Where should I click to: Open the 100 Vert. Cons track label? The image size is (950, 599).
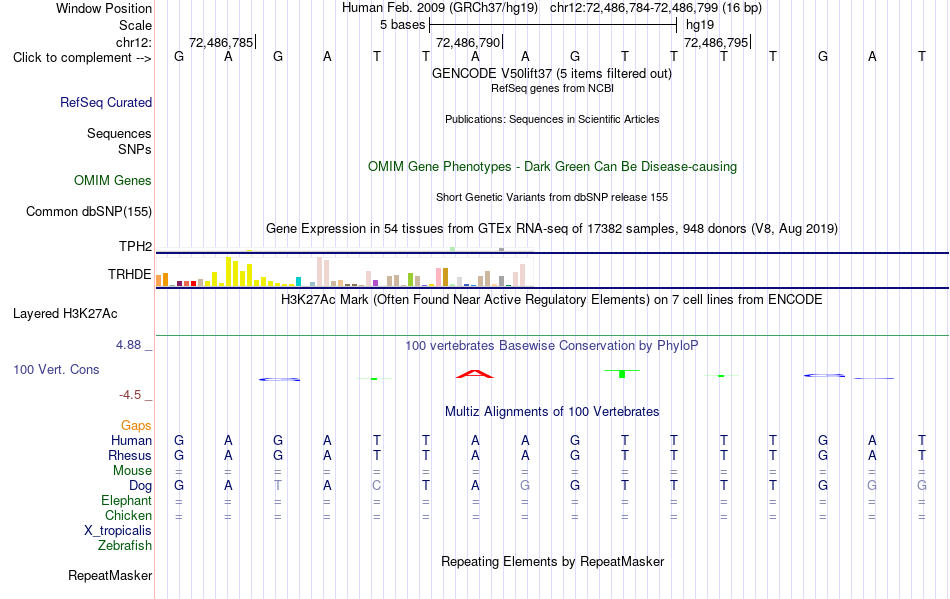click(x=56, y=369)
